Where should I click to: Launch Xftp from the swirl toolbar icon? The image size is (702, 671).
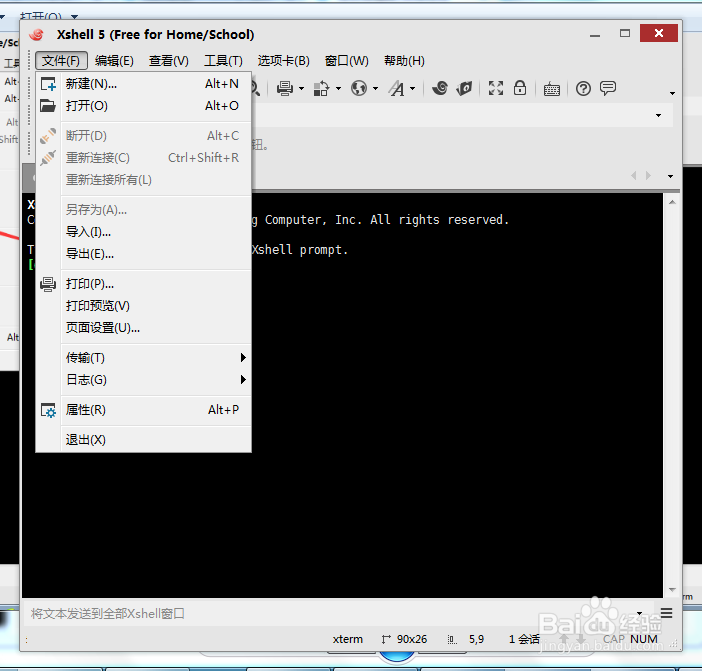(440, 88)
